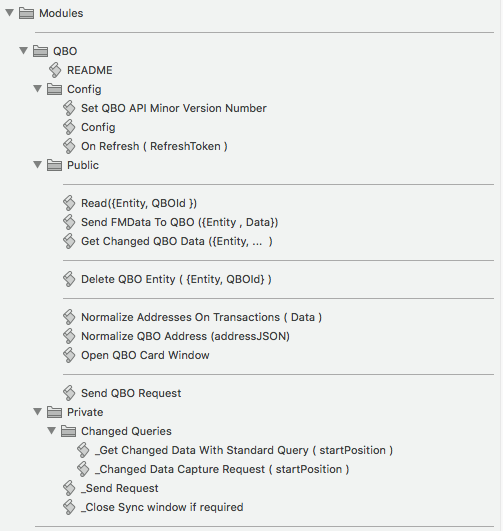This screenshot has width=503, height=531.
Task: Select Normalize QBO Address (addressJSON) script
Action: [x=185, y=336]
